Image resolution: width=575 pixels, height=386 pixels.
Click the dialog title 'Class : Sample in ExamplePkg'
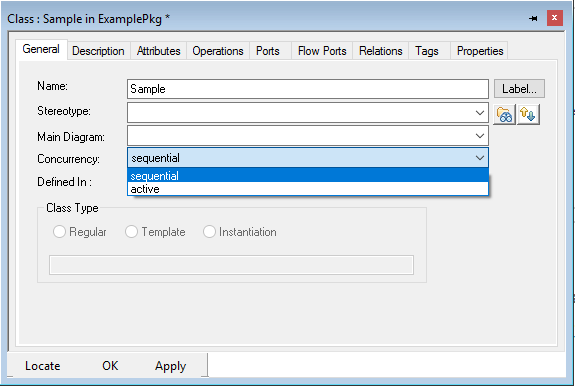click(85, 19)
